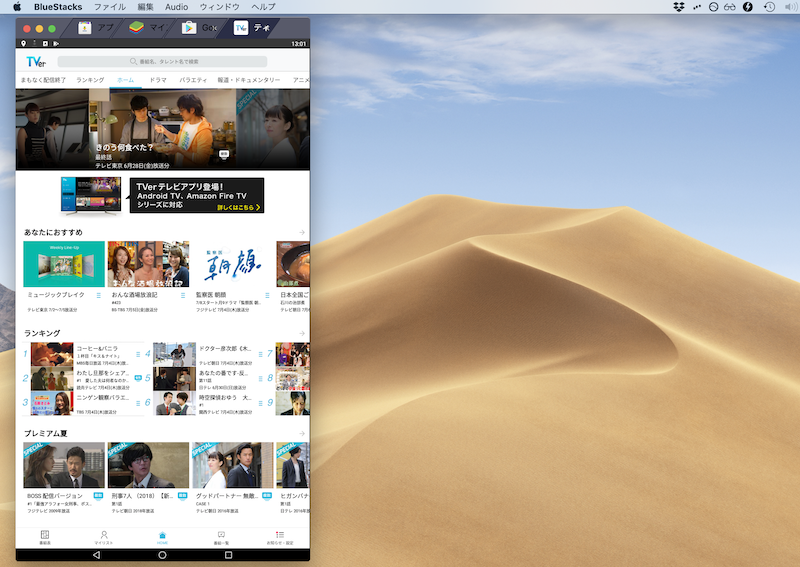The width and height of the screenshot is (800, 567).
Task: Open お知らせ・設定 in the bottom bar
Action: tap(280, 537)
